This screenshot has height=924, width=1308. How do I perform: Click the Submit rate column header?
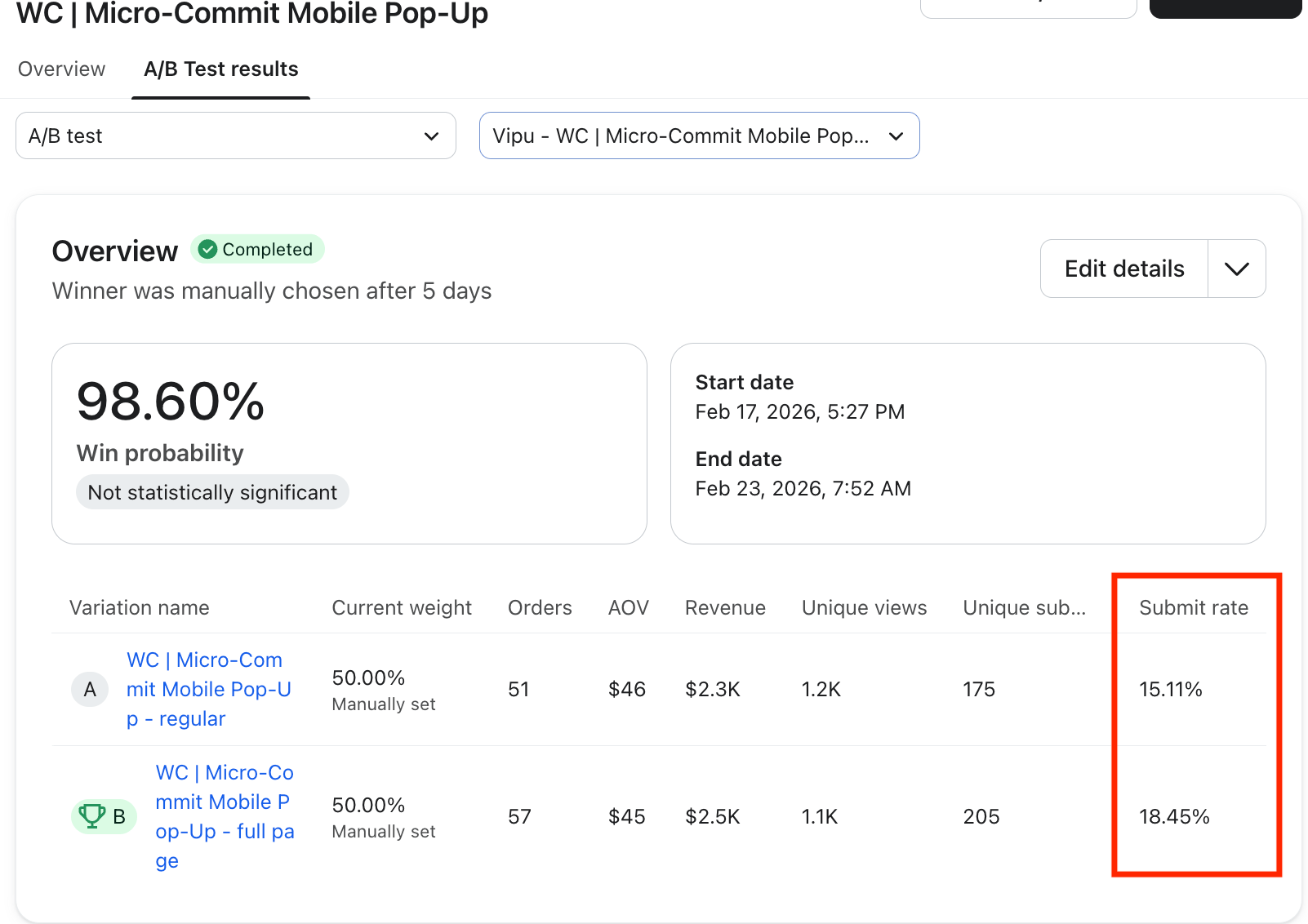[1193, 608]
